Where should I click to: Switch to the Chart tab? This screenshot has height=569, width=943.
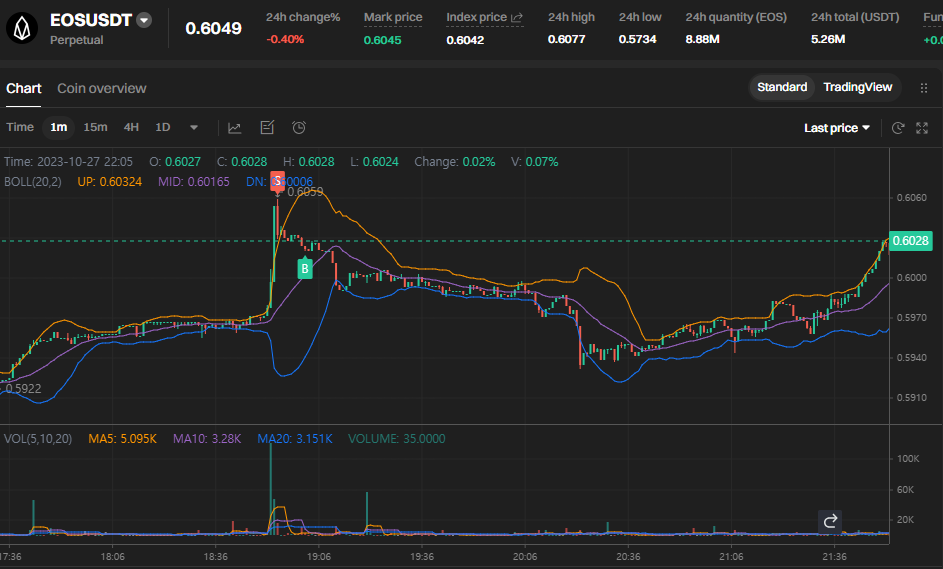(23, 88)
